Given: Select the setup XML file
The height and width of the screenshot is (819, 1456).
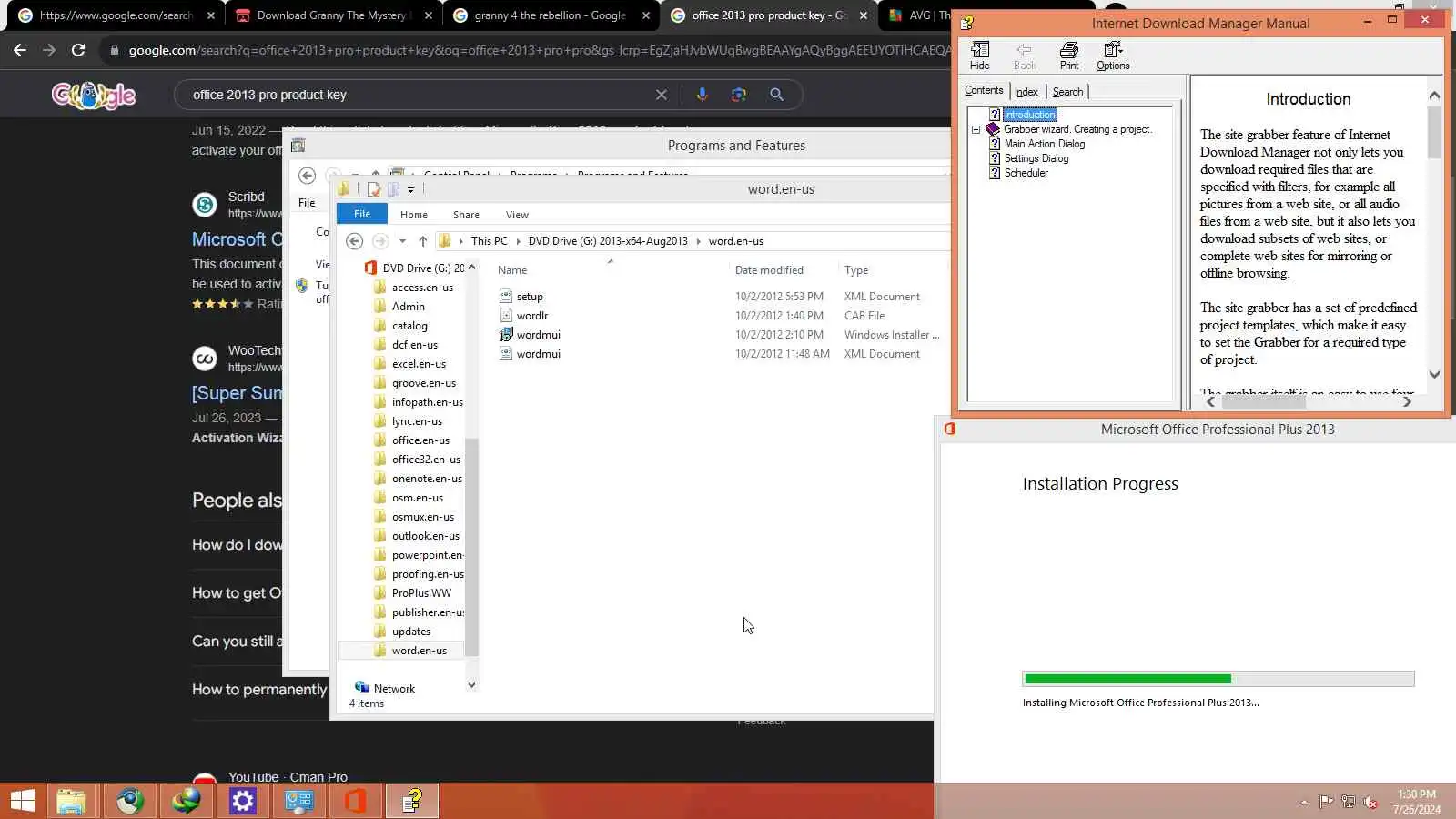Looking at the screenshot, I should (530, 297).
